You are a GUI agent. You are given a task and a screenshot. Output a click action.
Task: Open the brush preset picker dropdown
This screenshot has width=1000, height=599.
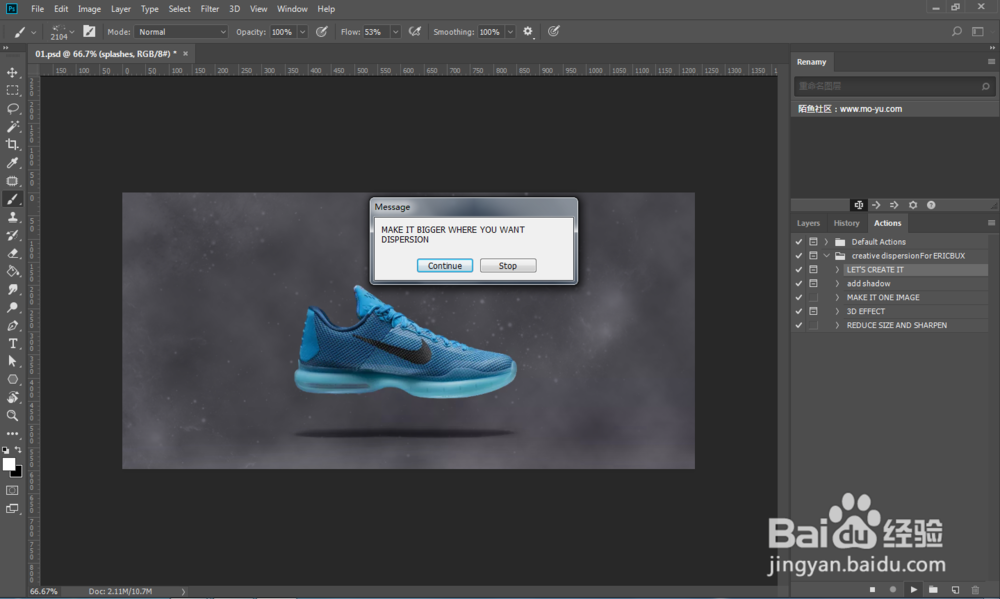(71, 32)
